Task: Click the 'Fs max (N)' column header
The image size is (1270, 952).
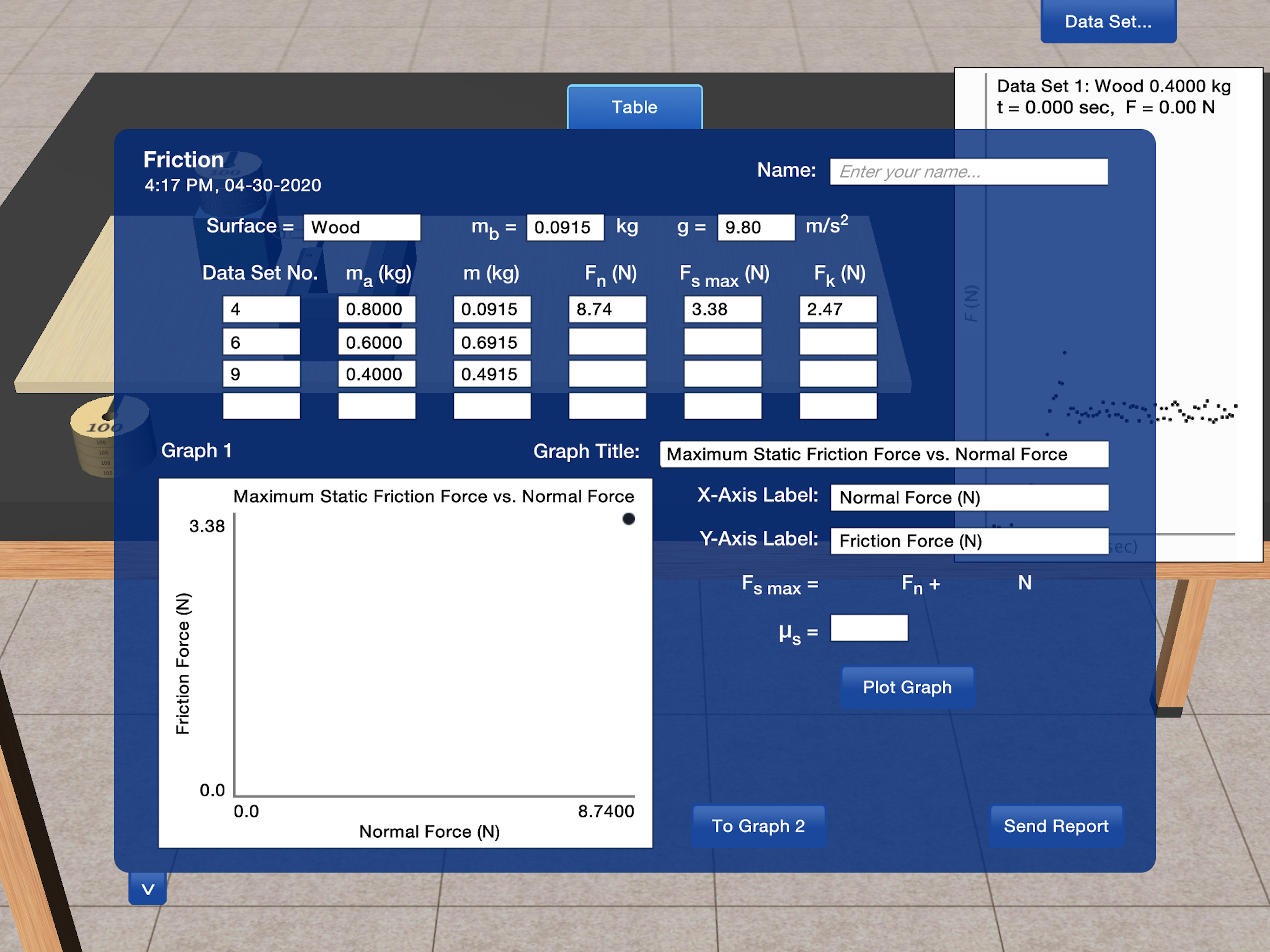Action: pyautogui.click(x=724, y=275)
